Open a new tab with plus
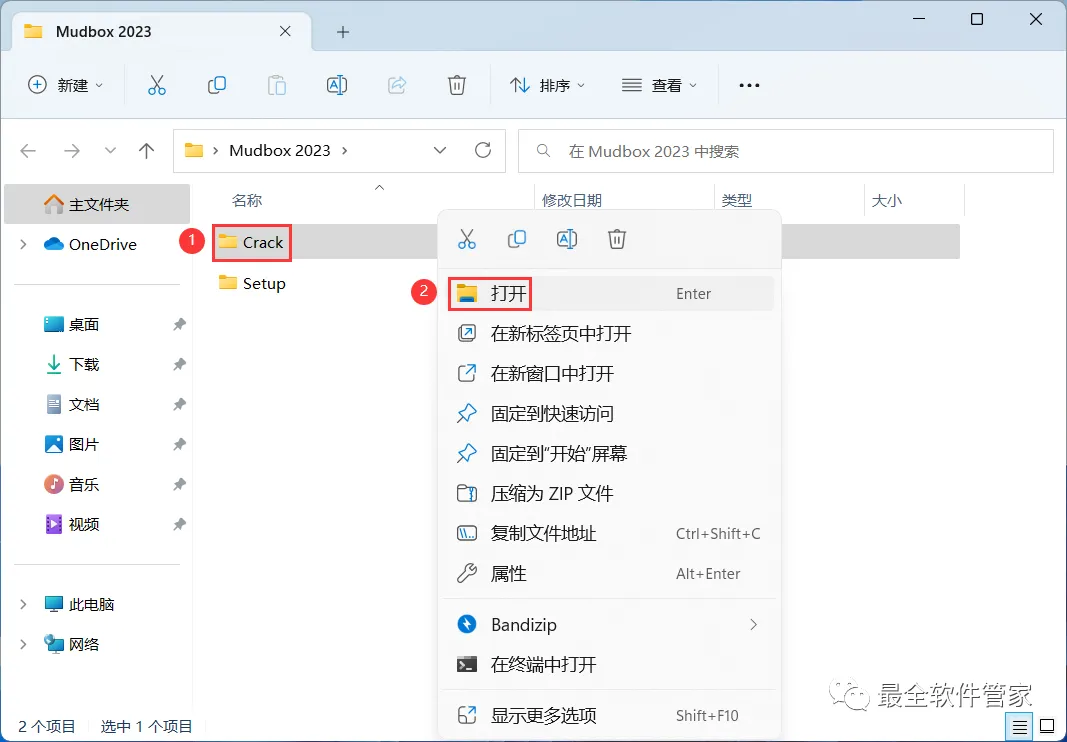This screenshot has height=742, width=1067. [343, 32]
